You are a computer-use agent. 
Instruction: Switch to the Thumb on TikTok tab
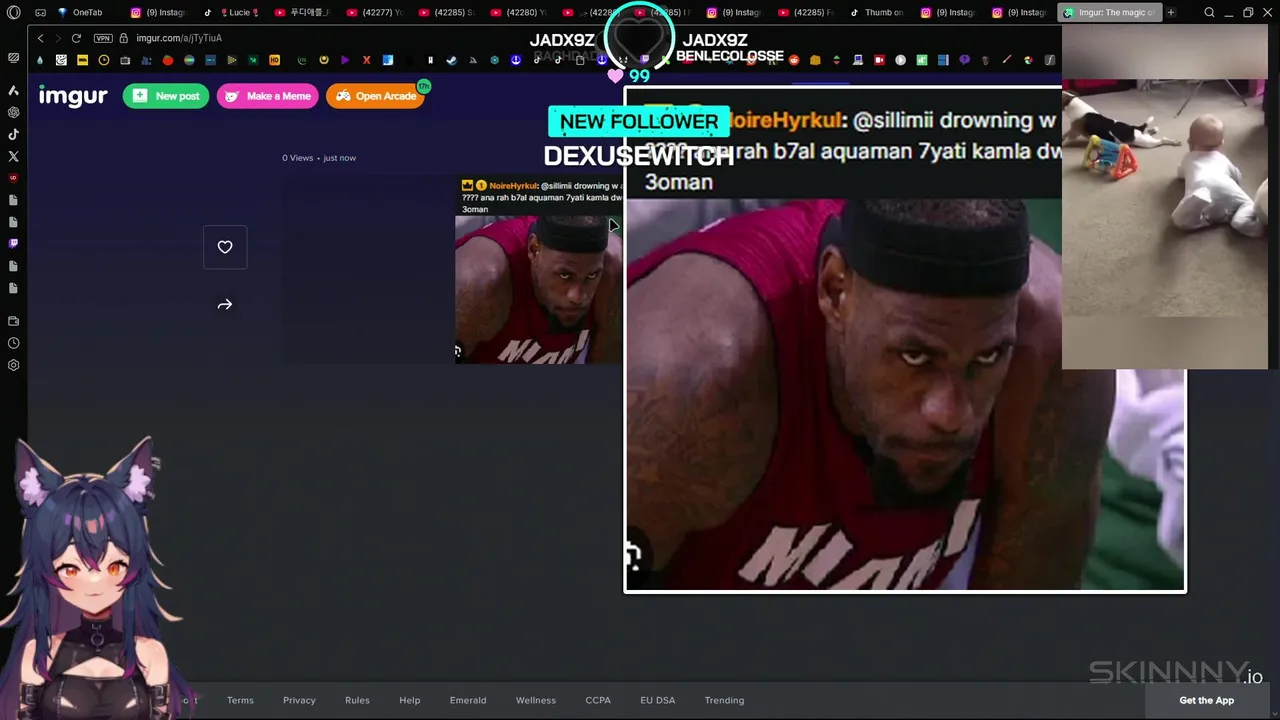point(876,12)
